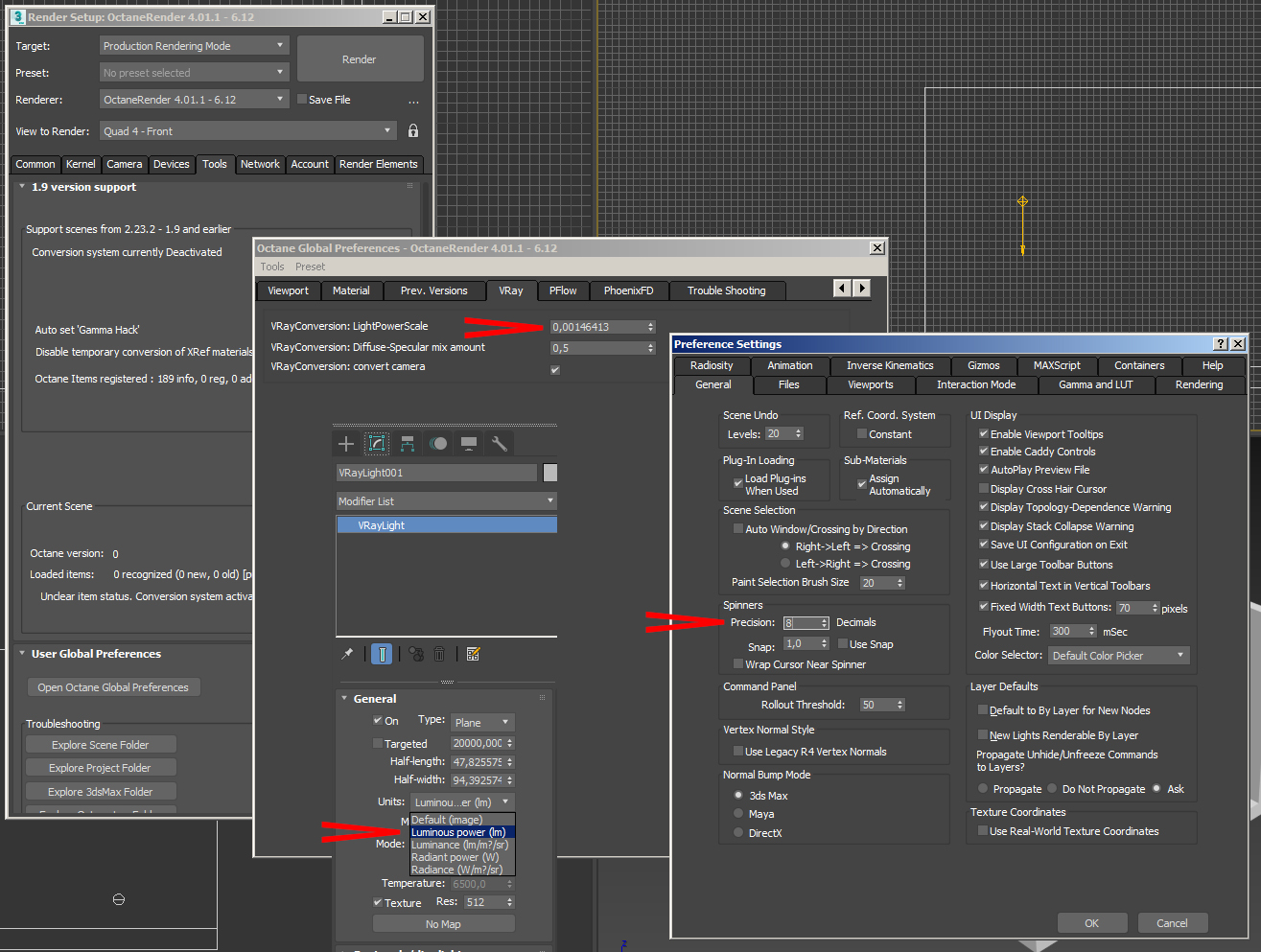This screenshot has width=1261, height=952.
Task: Open the Create command panel tab
Action: click(346, 443)
